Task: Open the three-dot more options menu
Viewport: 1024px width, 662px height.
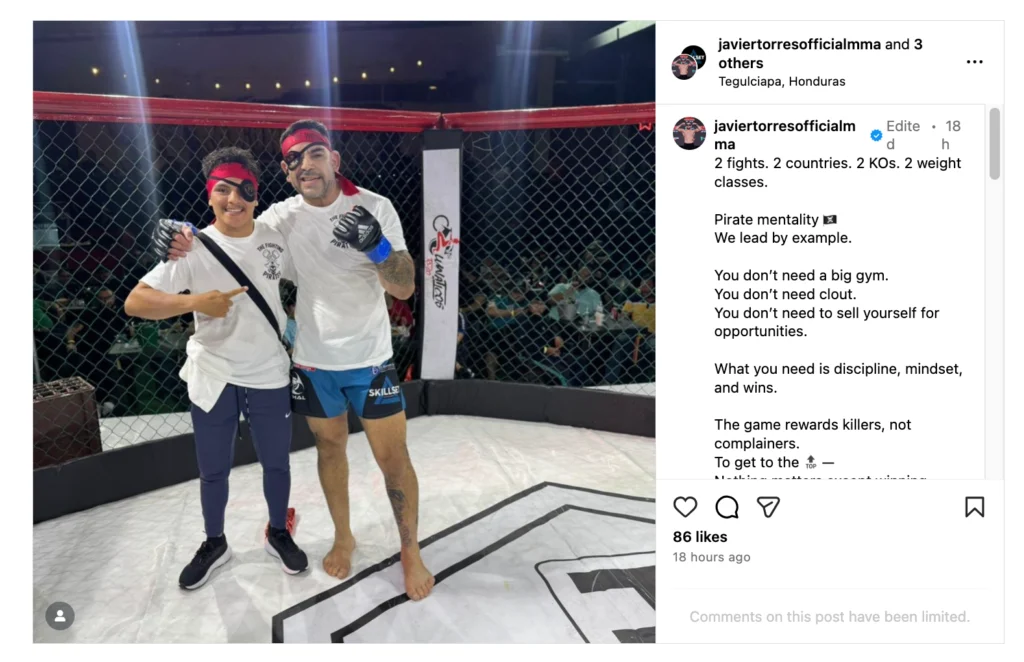Action: pyautogui.click(x=974, y=62)
